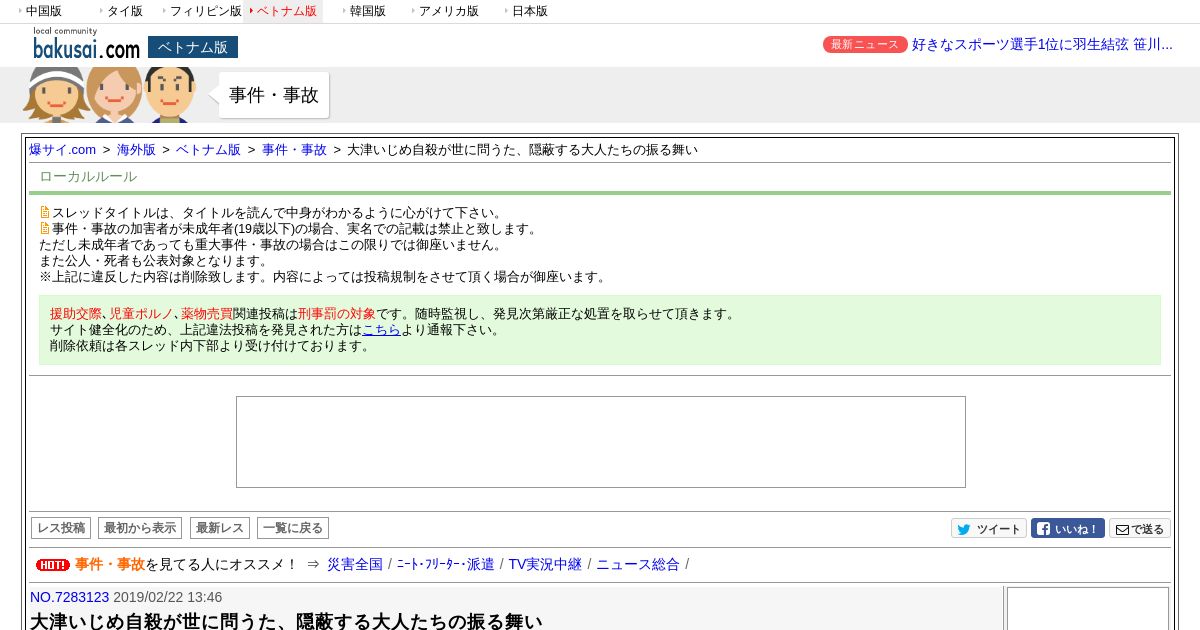Click the 最新レス button

pos(220,528)
